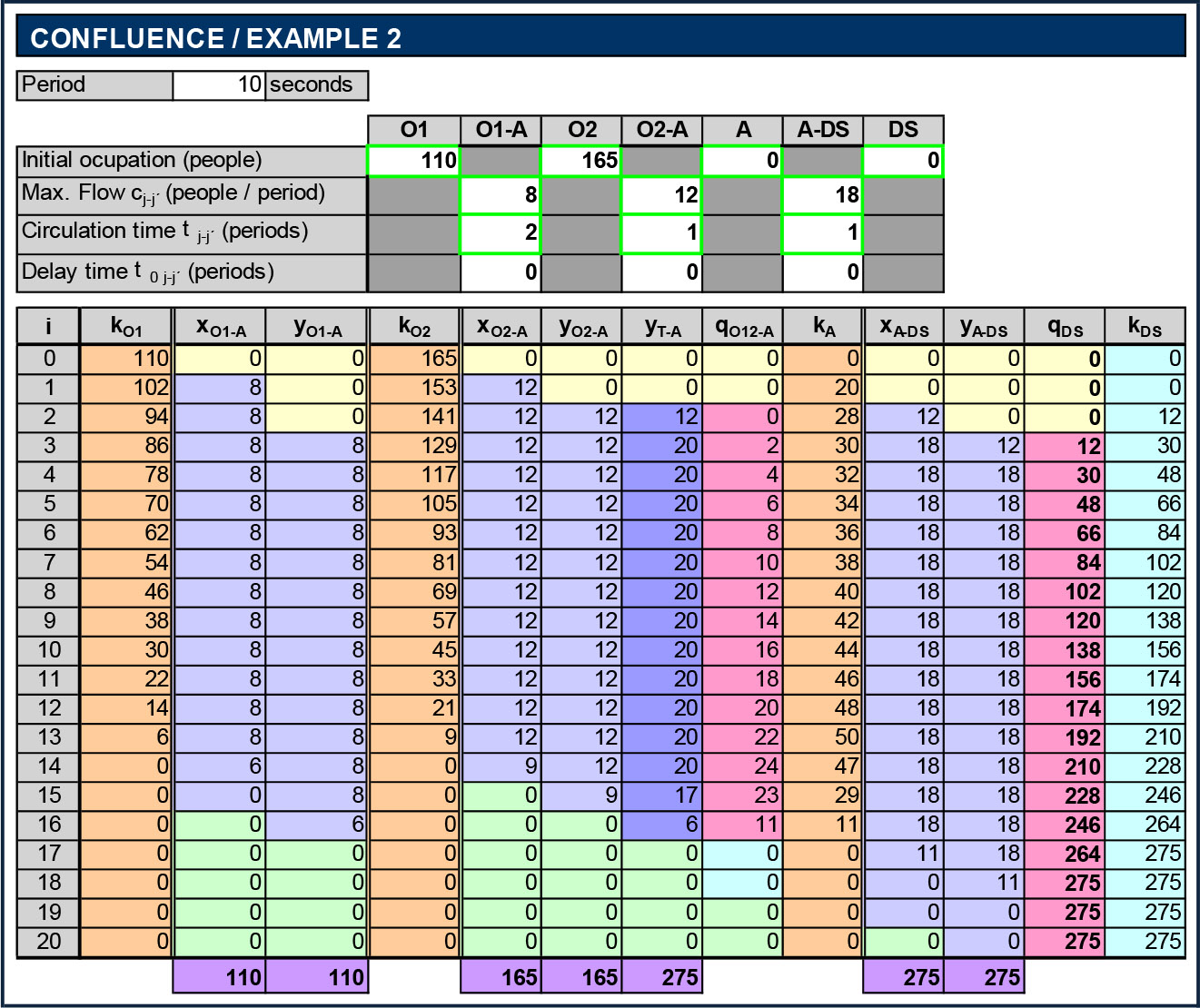
Task: Click the O2-A delay time cell
Action: click(x=661, y=272)
